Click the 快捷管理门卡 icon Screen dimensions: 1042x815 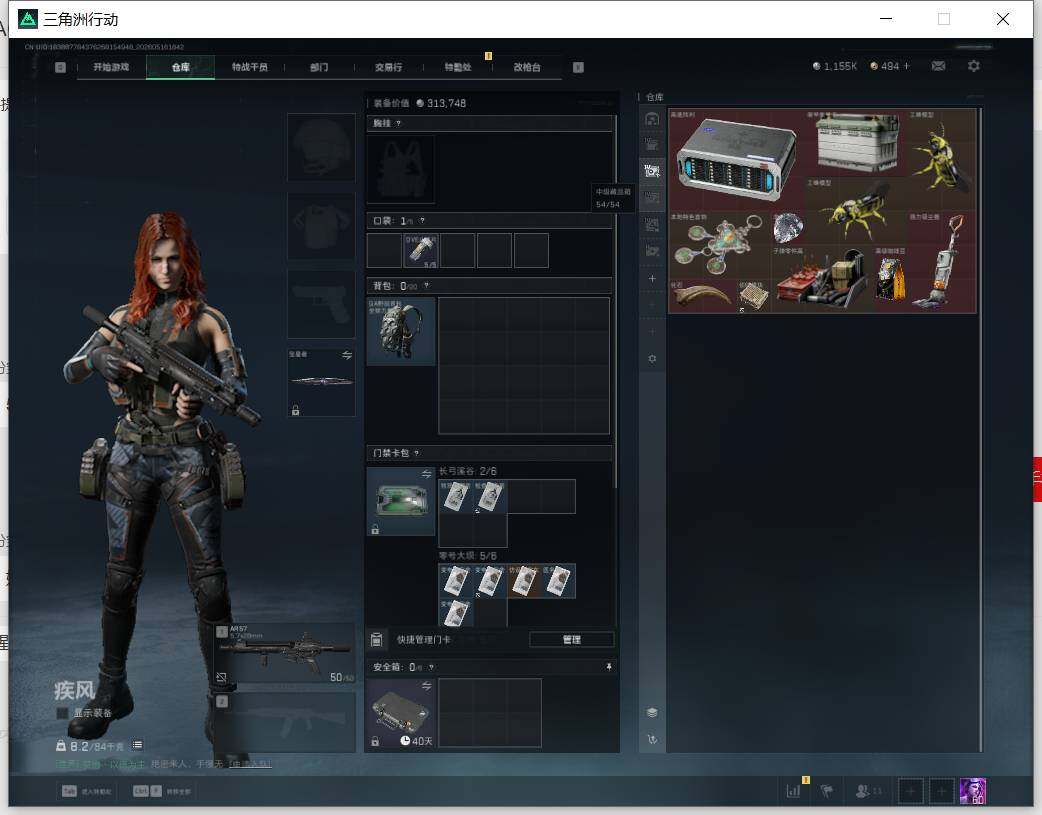[x=376, y=640]
